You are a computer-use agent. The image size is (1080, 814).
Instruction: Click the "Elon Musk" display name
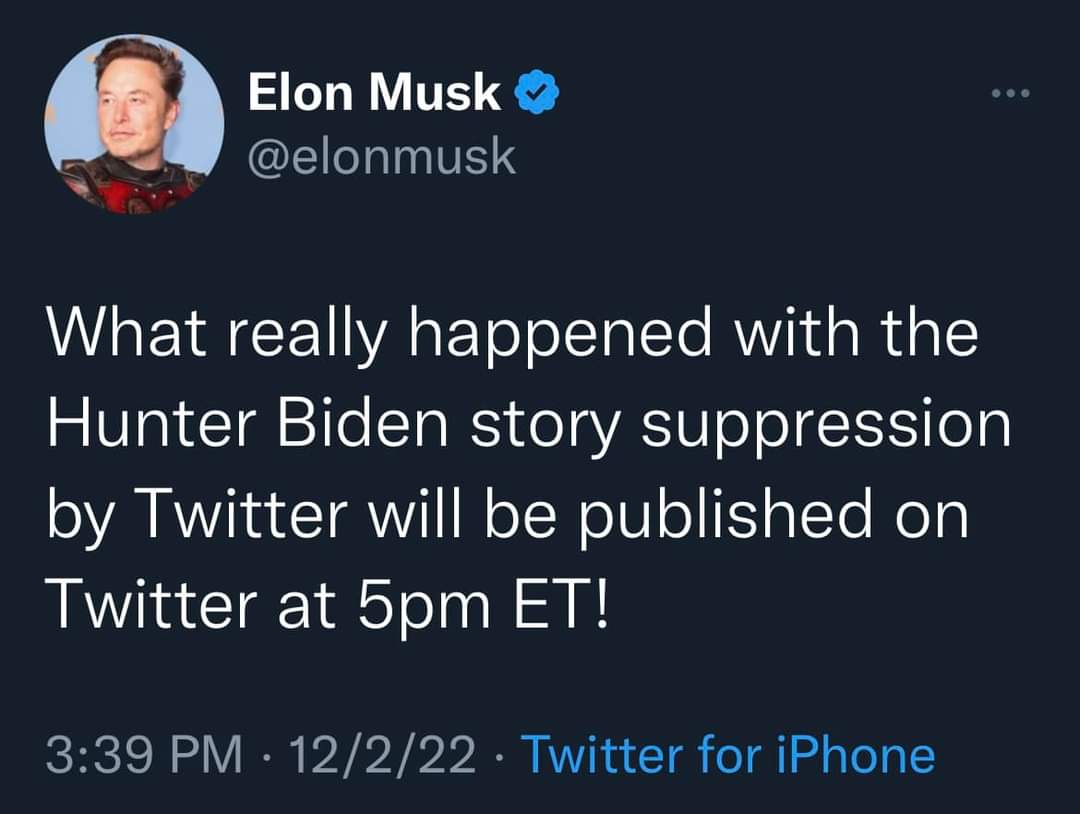[374, 95]
